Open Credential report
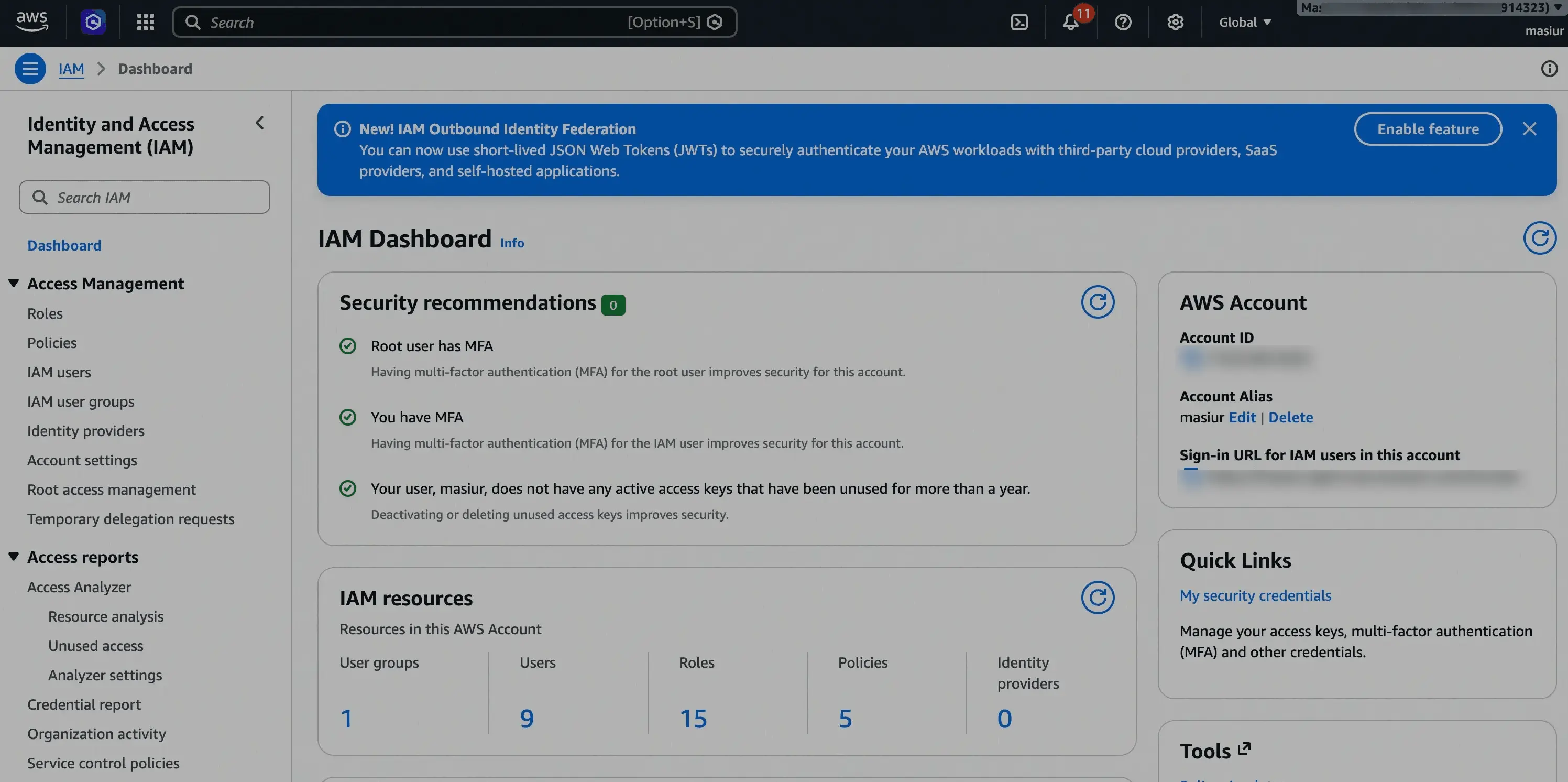1568x782 pixels. click(x=84, y=704)
